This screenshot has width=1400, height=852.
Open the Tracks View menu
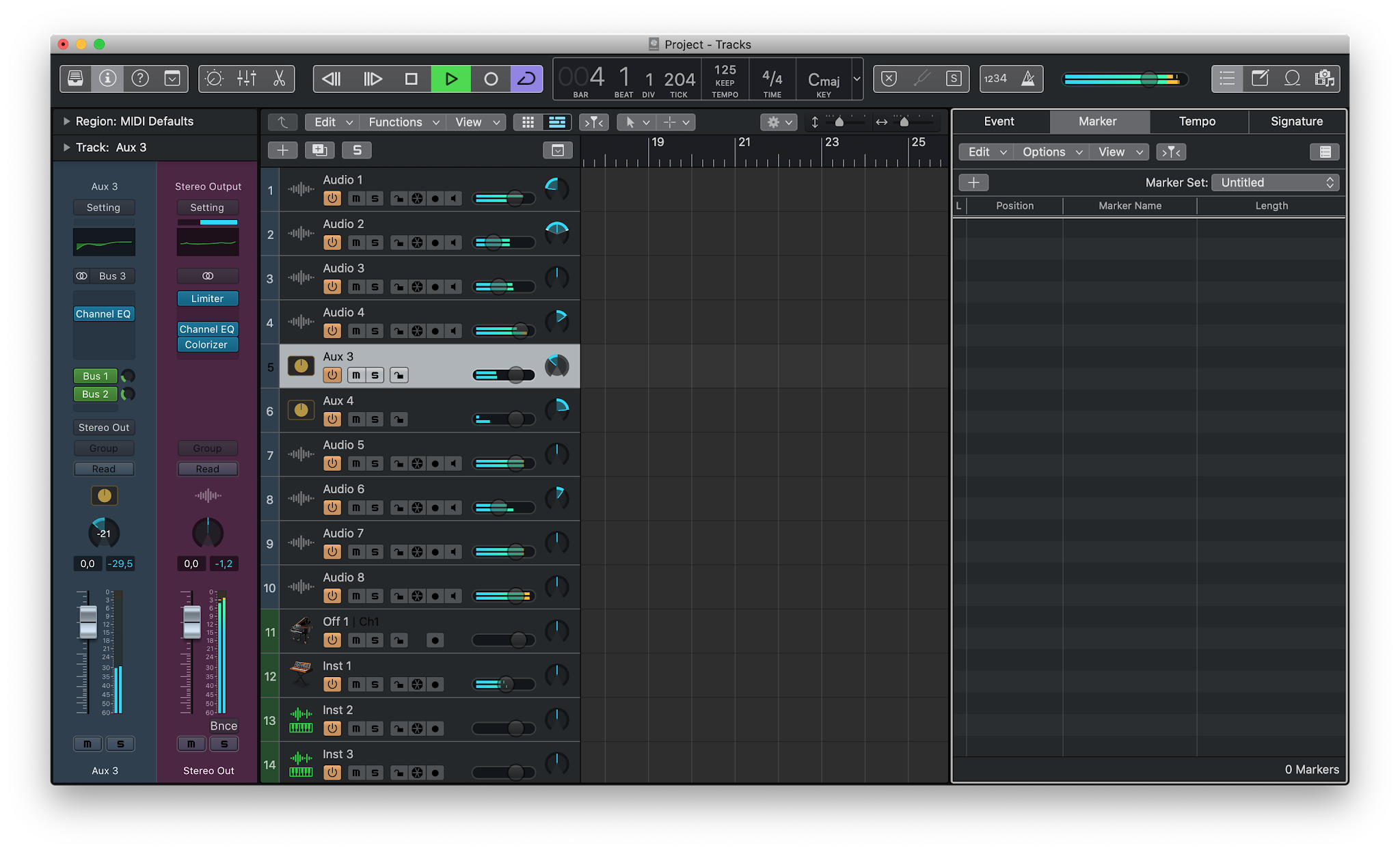pyautogui.click(x=476, y=122)
